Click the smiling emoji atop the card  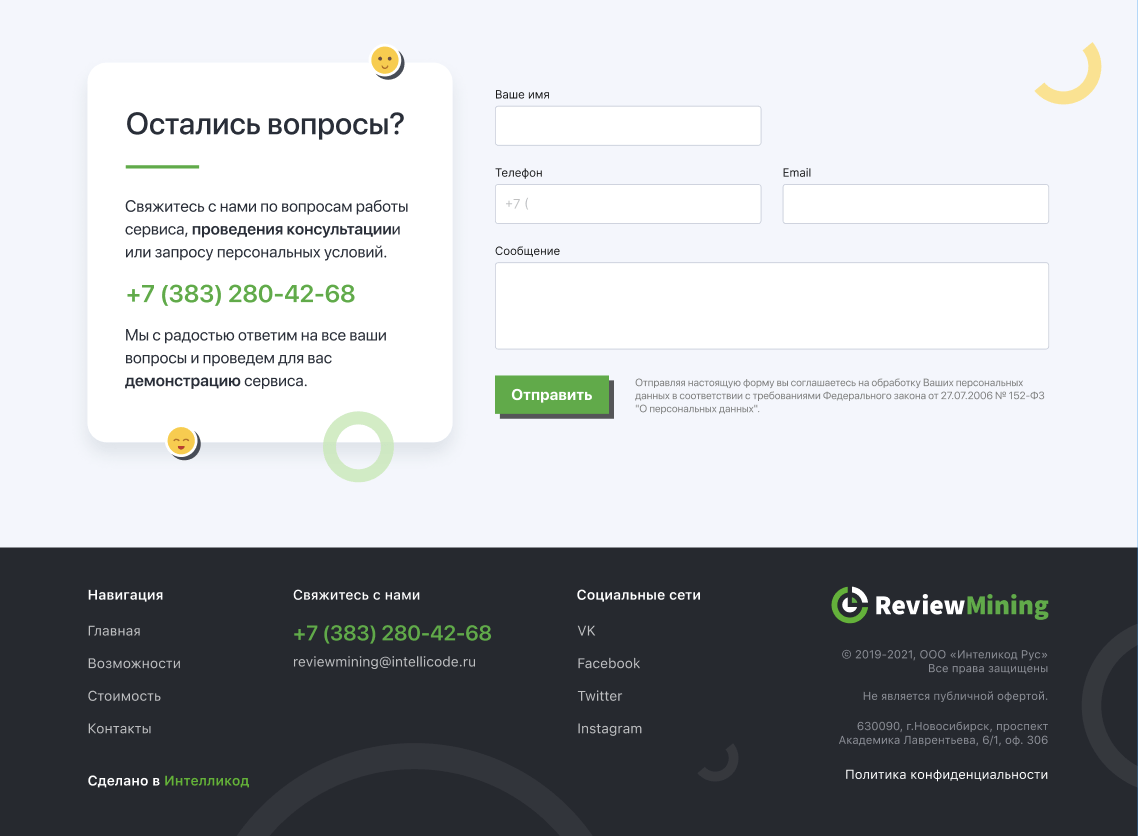(385, 60)
